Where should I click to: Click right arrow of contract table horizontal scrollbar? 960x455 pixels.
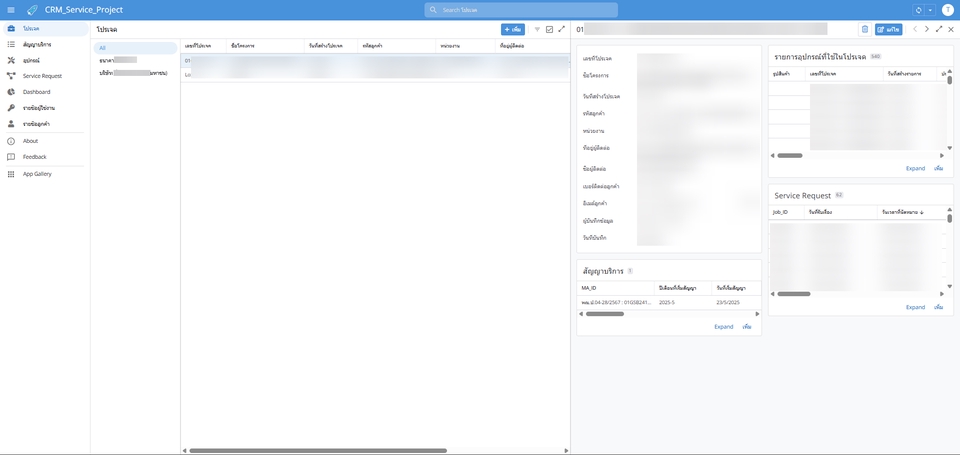[757, 314]
